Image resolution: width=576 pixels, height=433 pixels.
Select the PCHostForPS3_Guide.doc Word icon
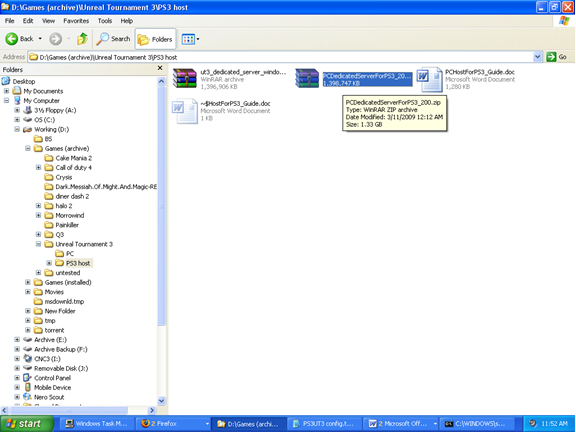tap(429, 79)
